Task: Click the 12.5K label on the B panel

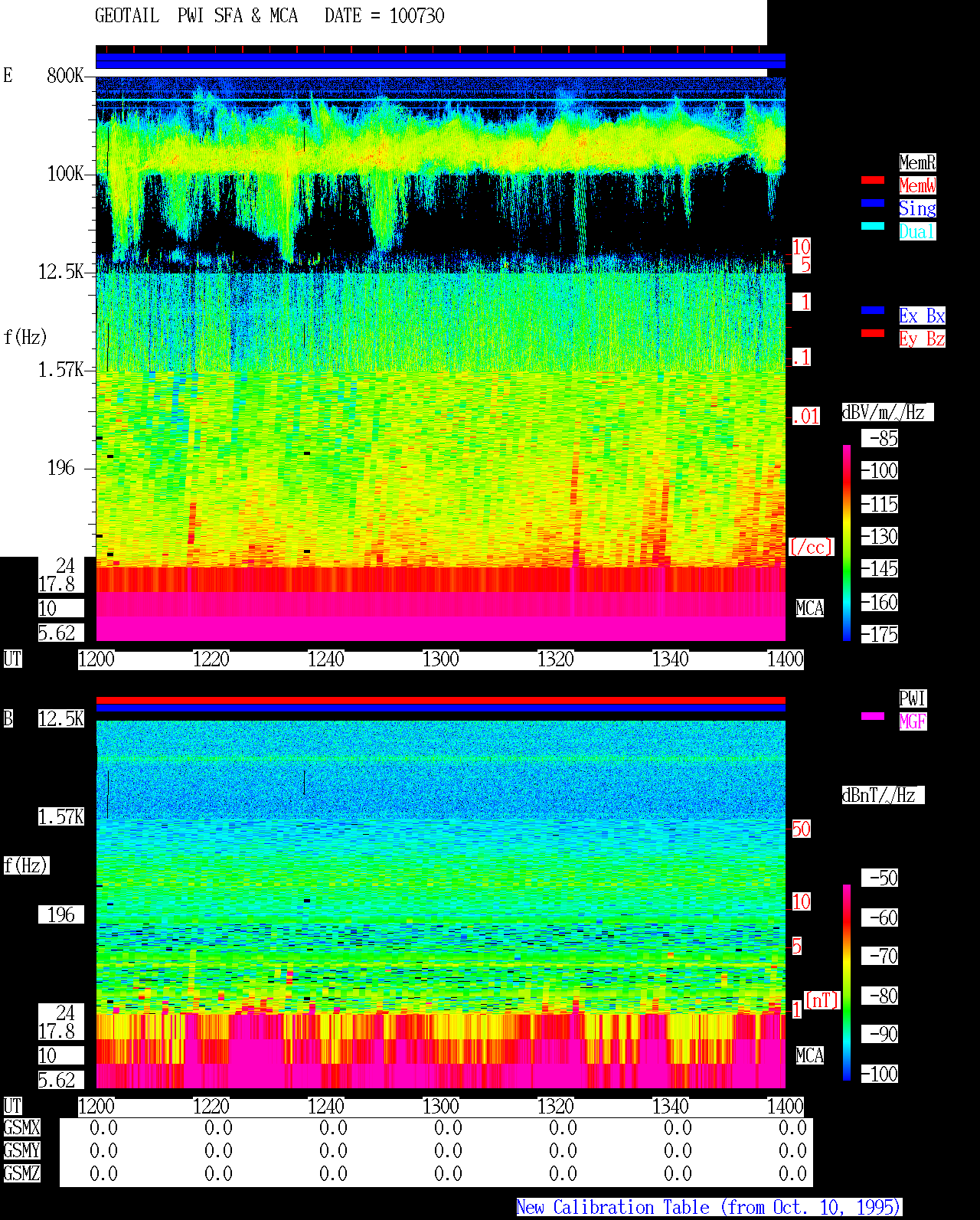Action: pyautogui.click(x=61, y=718)
